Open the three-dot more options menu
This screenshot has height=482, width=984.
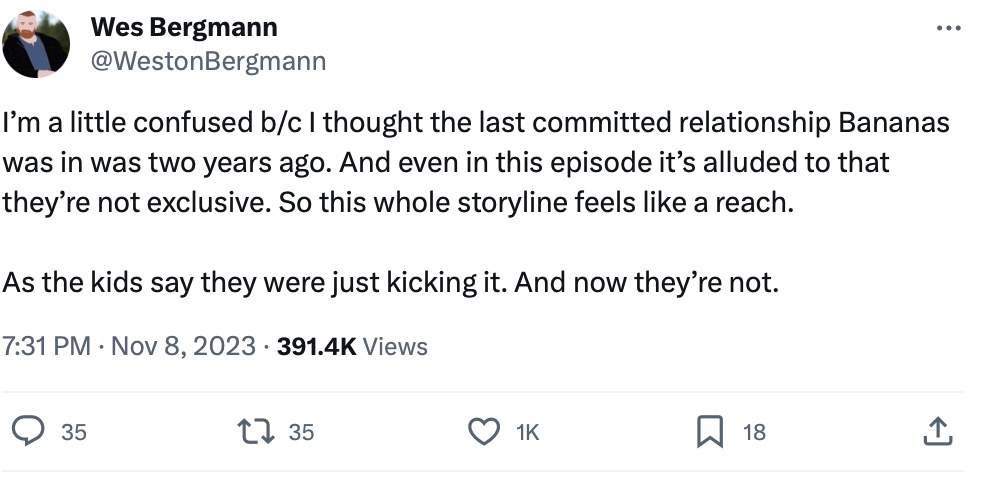tap(946, 28)
